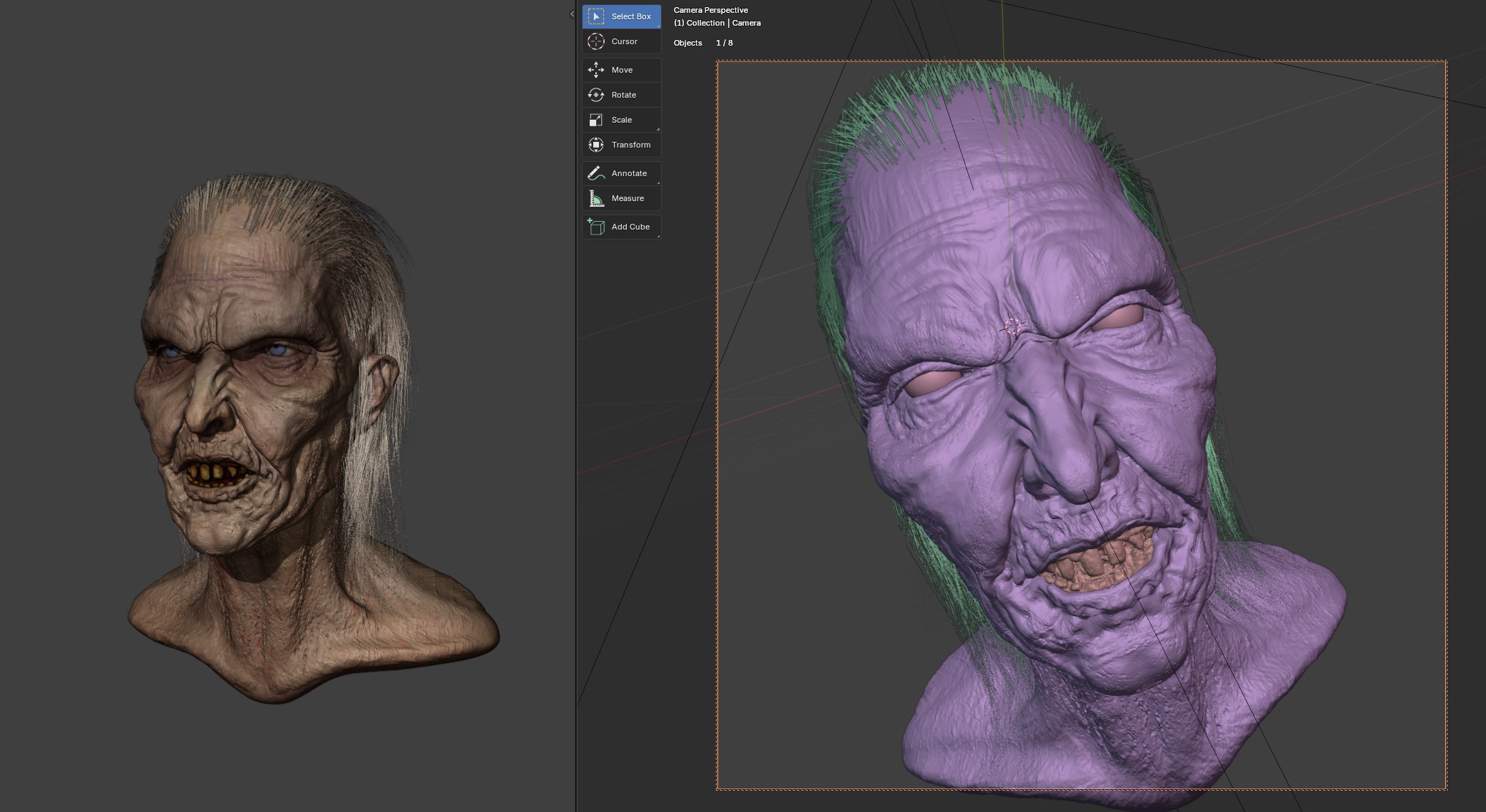Click the "Measure" text label

[x=627, y=198]
